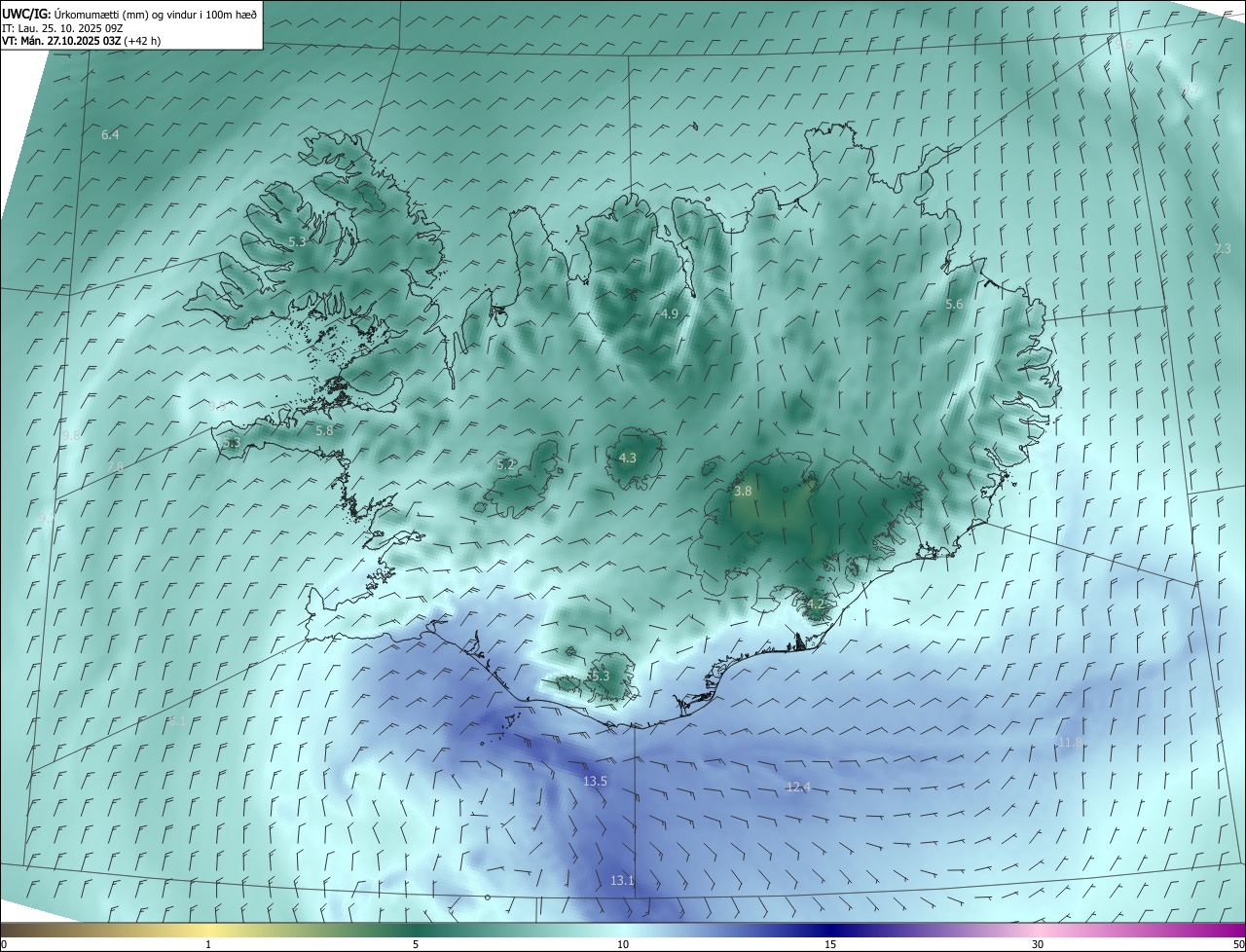Click the value 4.3 on the map
1246x952 pixels.
[x=628, y=458]
